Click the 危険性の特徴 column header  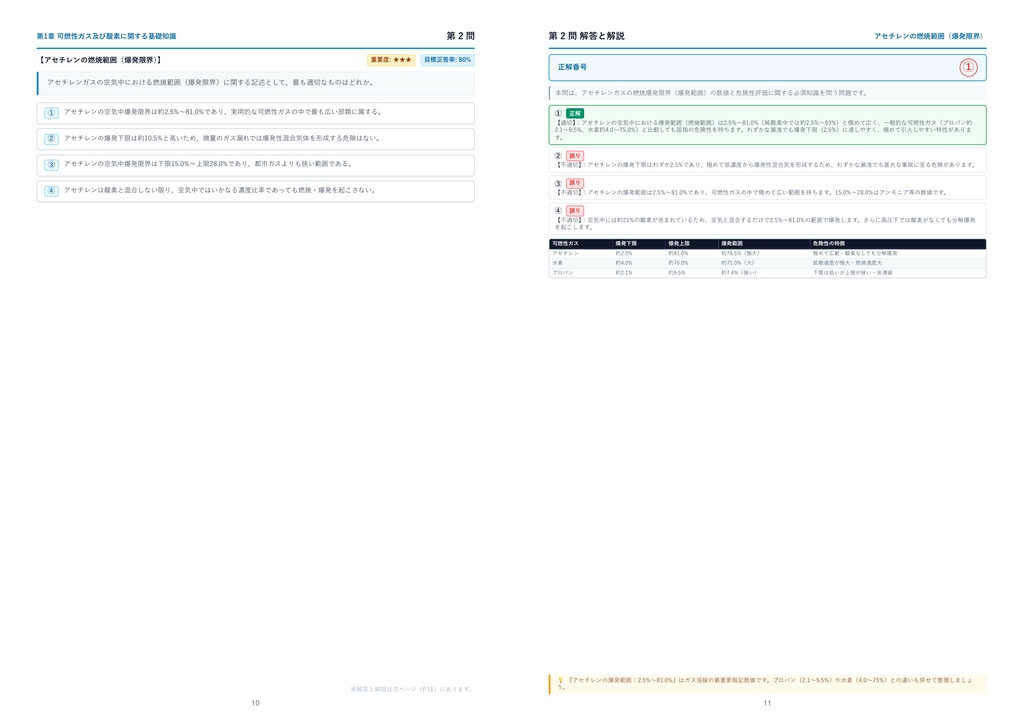829,244
